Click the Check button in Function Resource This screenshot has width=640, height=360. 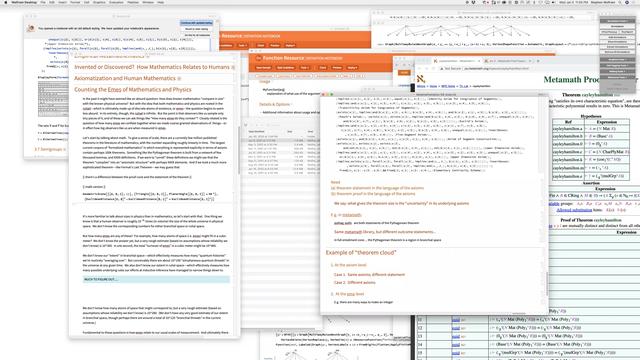(323, 67)
